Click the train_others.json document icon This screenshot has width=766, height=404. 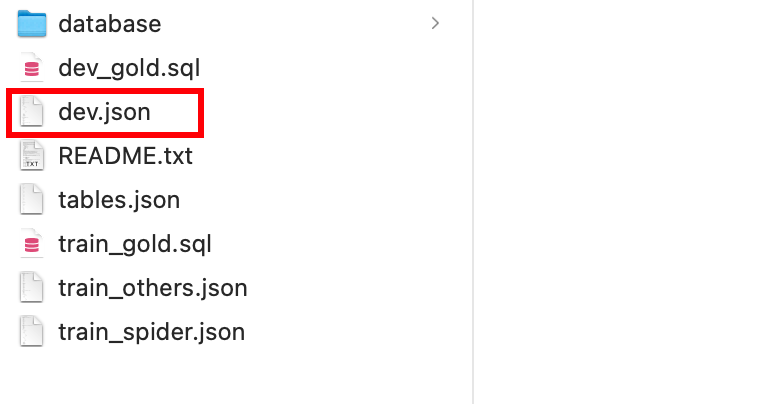tap(32, 288)
